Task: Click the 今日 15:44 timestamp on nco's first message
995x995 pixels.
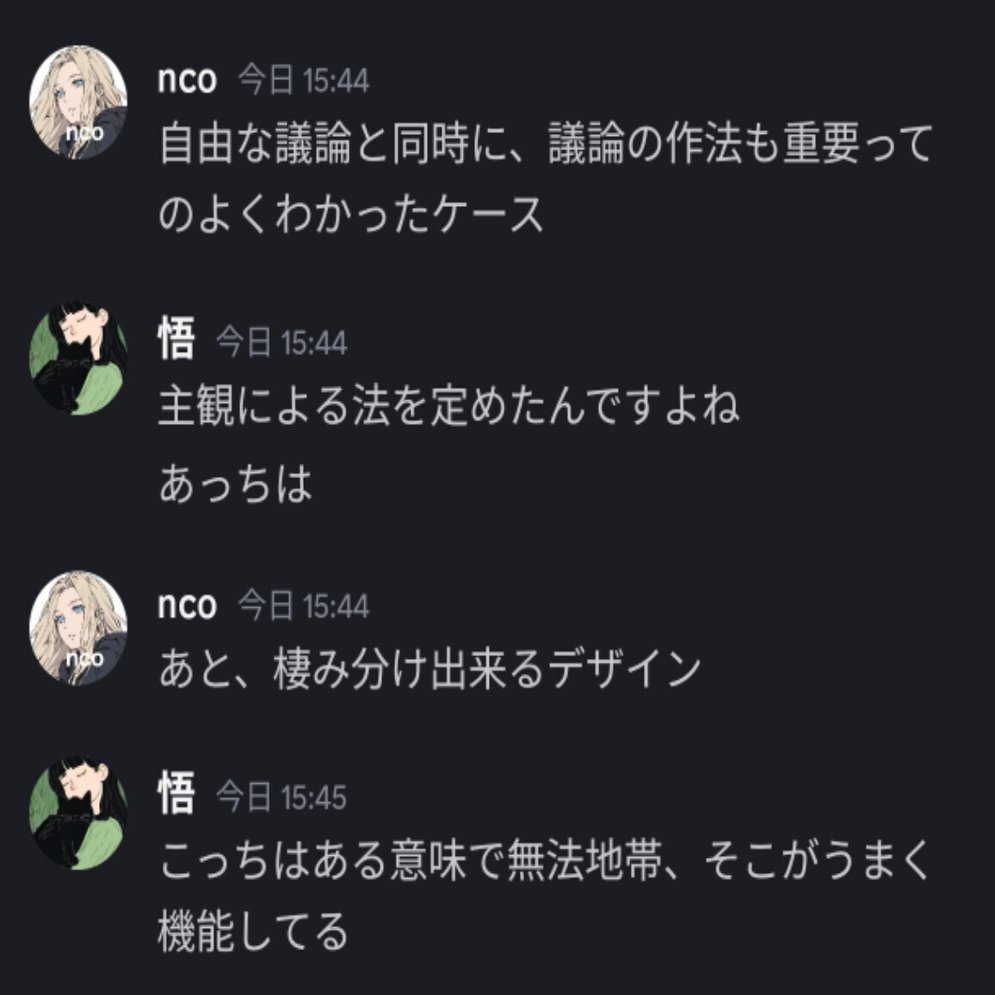Action: click(303, 81)
